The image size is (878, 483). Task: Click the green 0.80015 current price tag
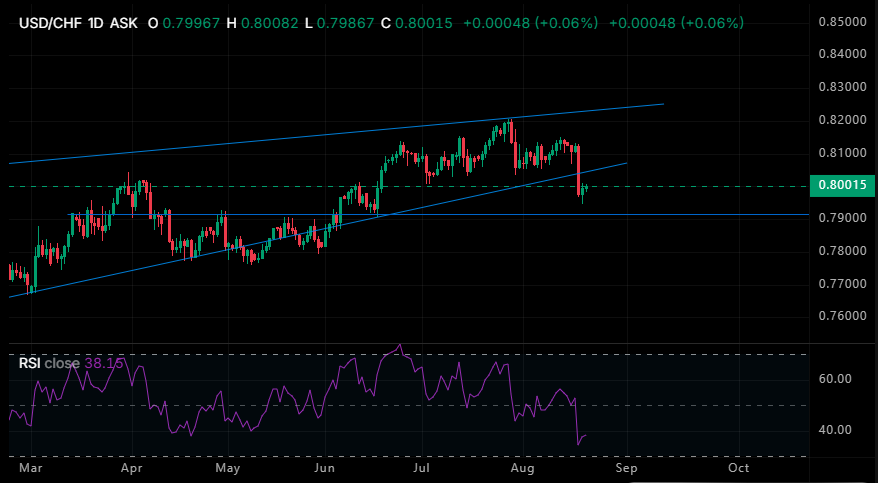point(842,185)
